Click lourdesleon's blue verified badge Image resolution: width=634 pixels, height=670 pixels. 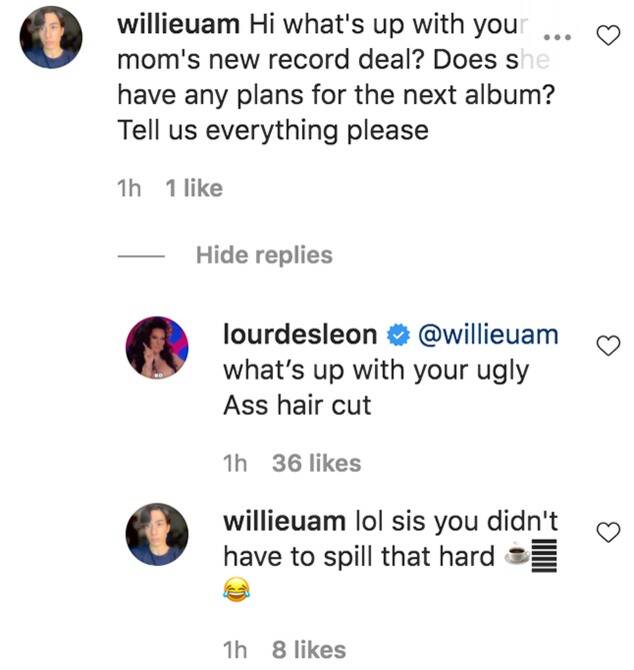398,335
